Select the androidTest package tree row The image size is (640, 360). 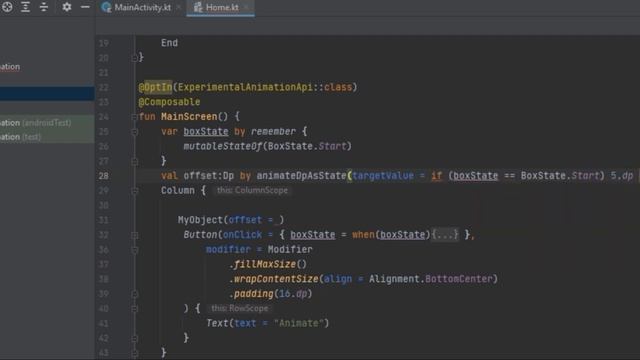(47, 122)
